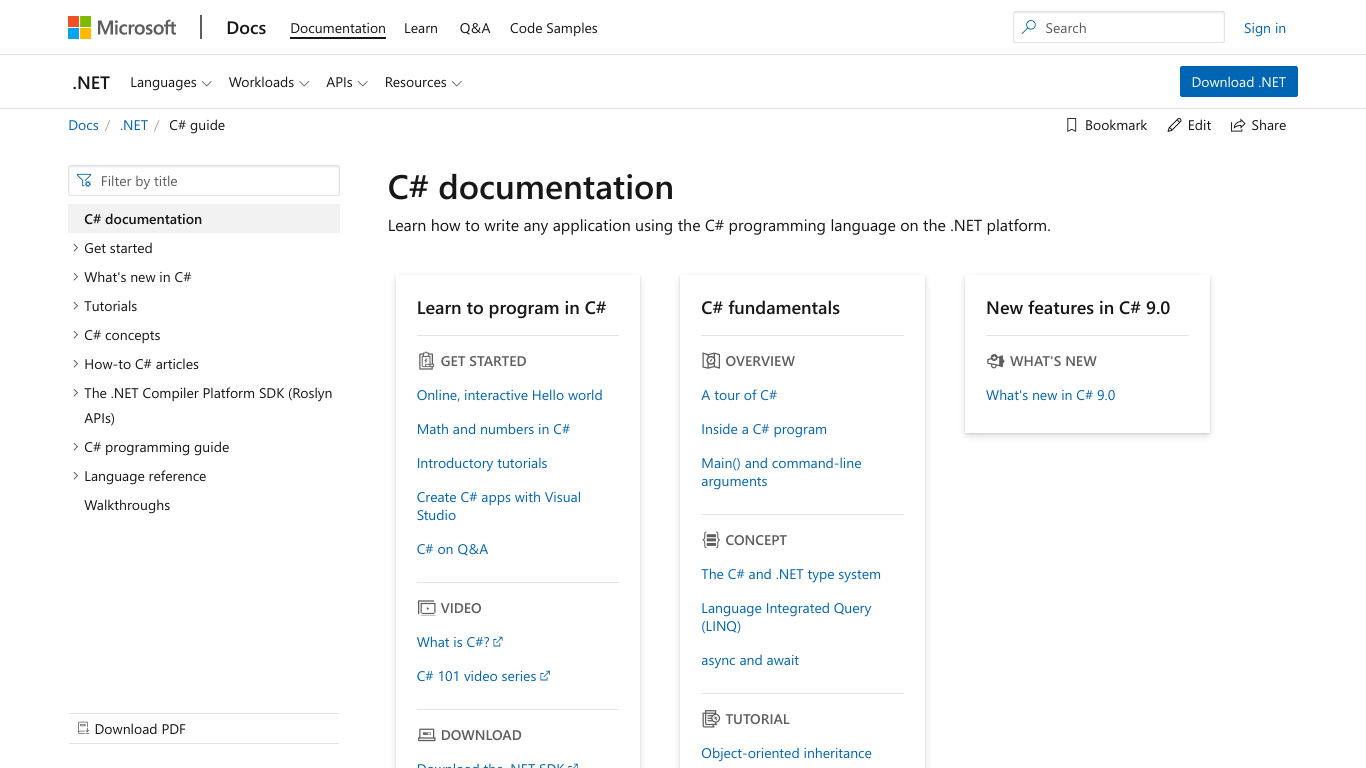Image resolution: width=1366 pixels, height=768 pixels.
Task: Click the Download .NET button
Action: pyautogui.click(x=1239, y=82)
